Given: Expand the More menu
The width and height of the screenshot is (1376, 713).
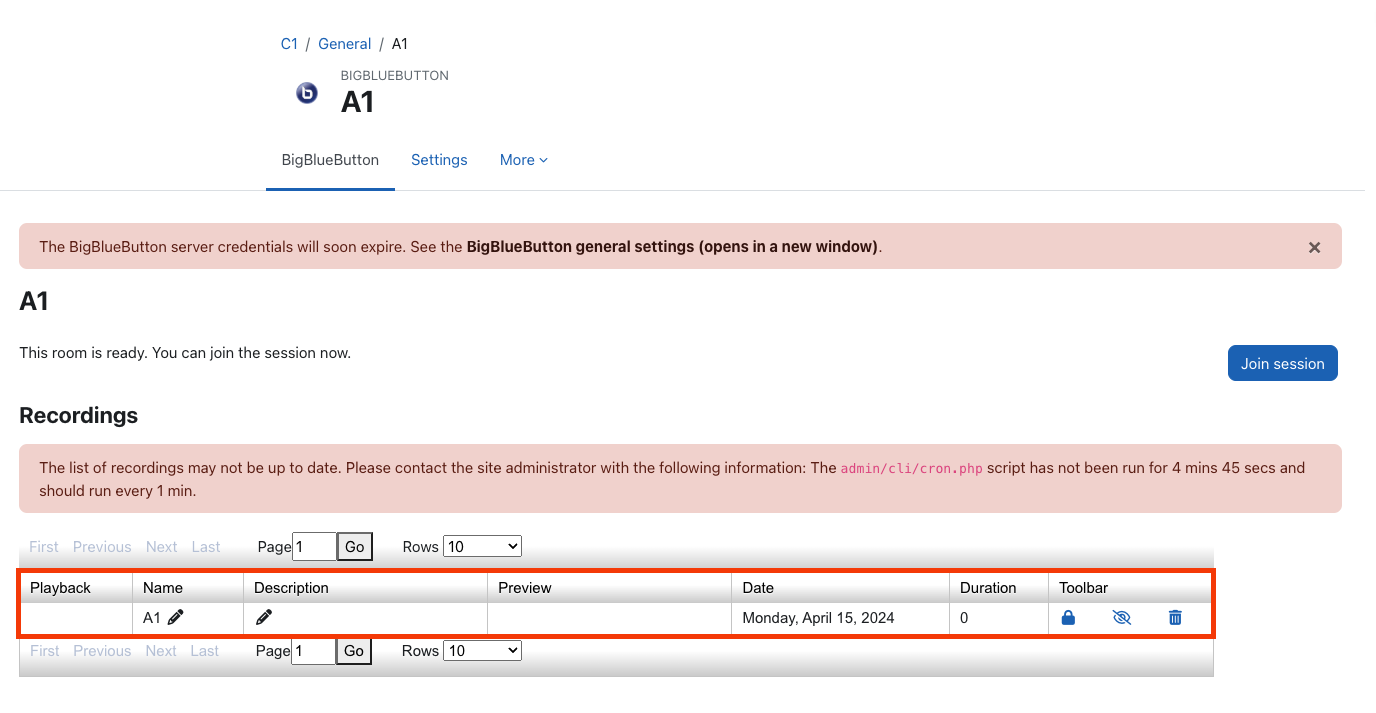Looking at the screenshot, I should pyautogui.click(x=524, y=160).
